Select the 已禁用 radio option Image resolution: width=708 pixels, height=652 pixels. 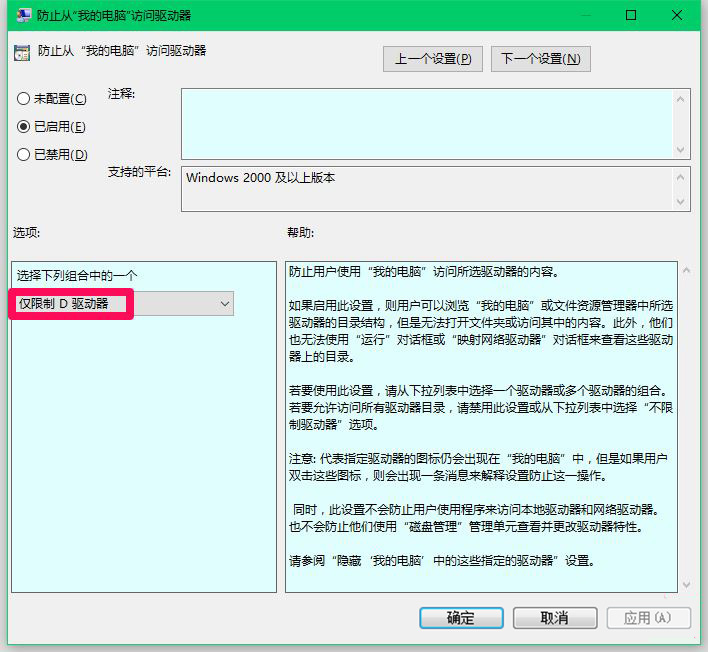[x=24, y=155]
